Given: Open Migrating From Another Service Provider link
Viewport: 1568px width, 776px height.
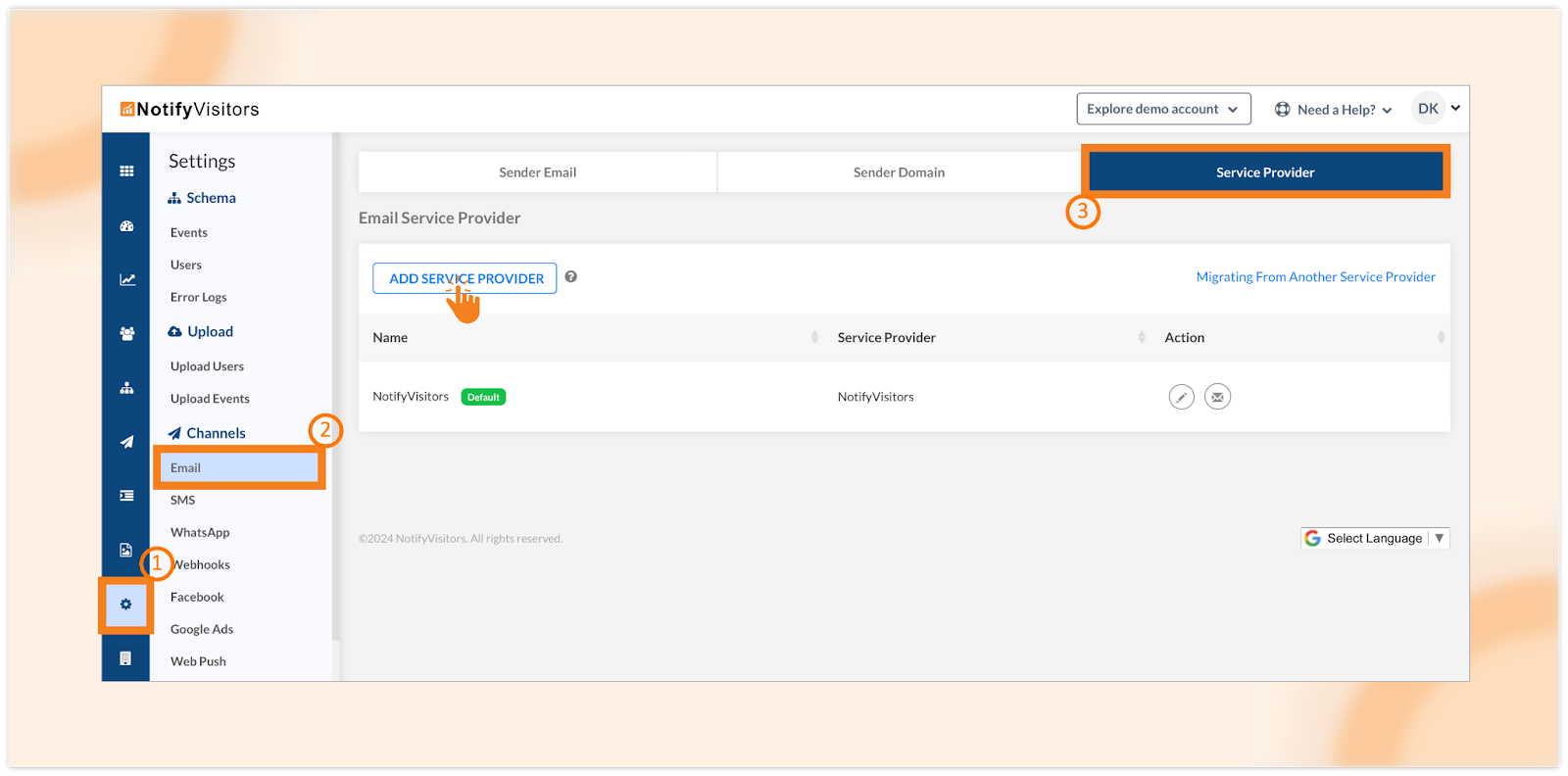Looking at the screenshot, I should click(1315, 277).
